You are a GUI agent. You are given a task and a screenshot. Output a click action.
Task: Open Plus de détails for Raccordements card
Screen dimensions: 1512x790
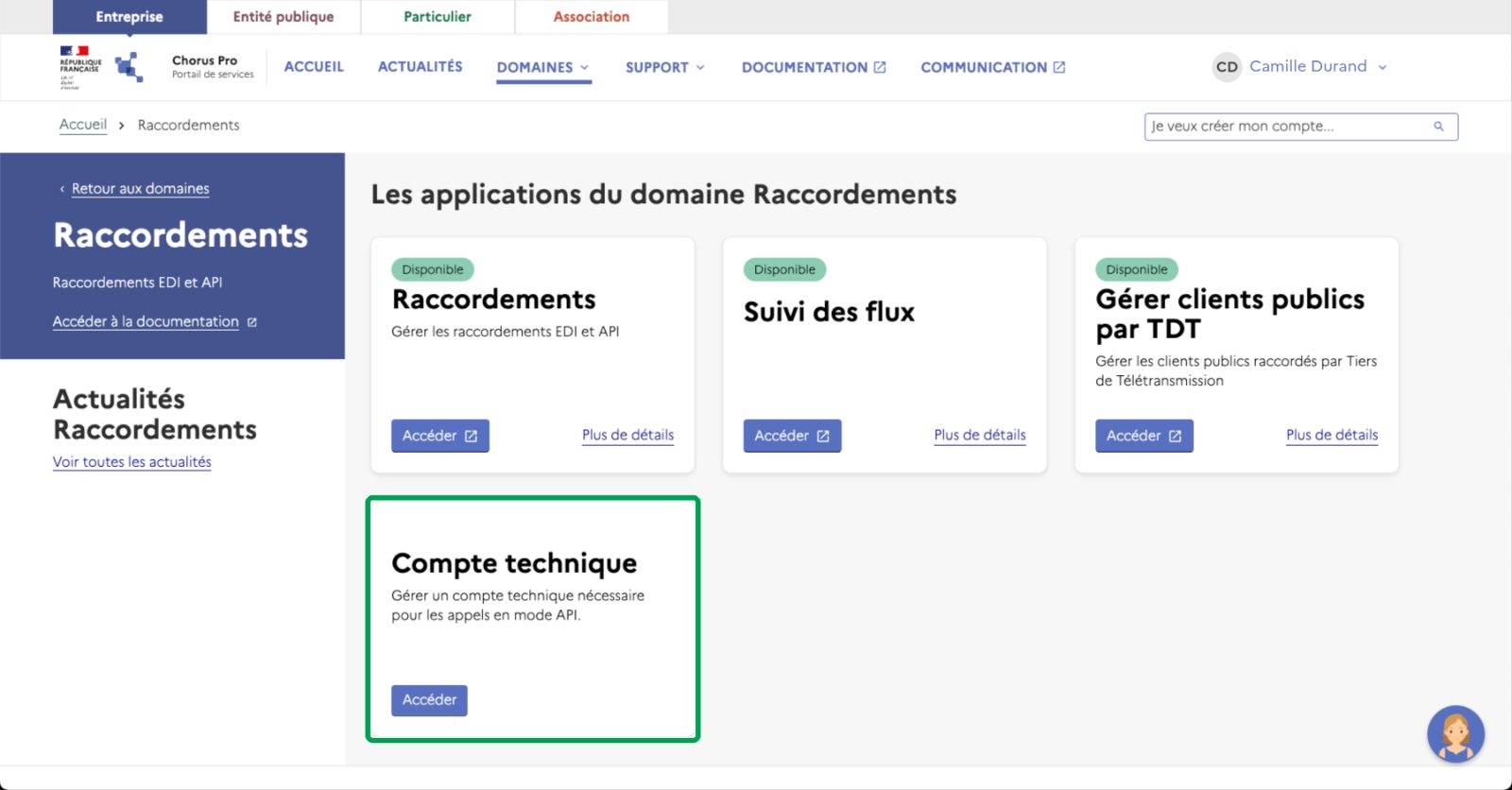pyautogui.click(x=627, y=436)
